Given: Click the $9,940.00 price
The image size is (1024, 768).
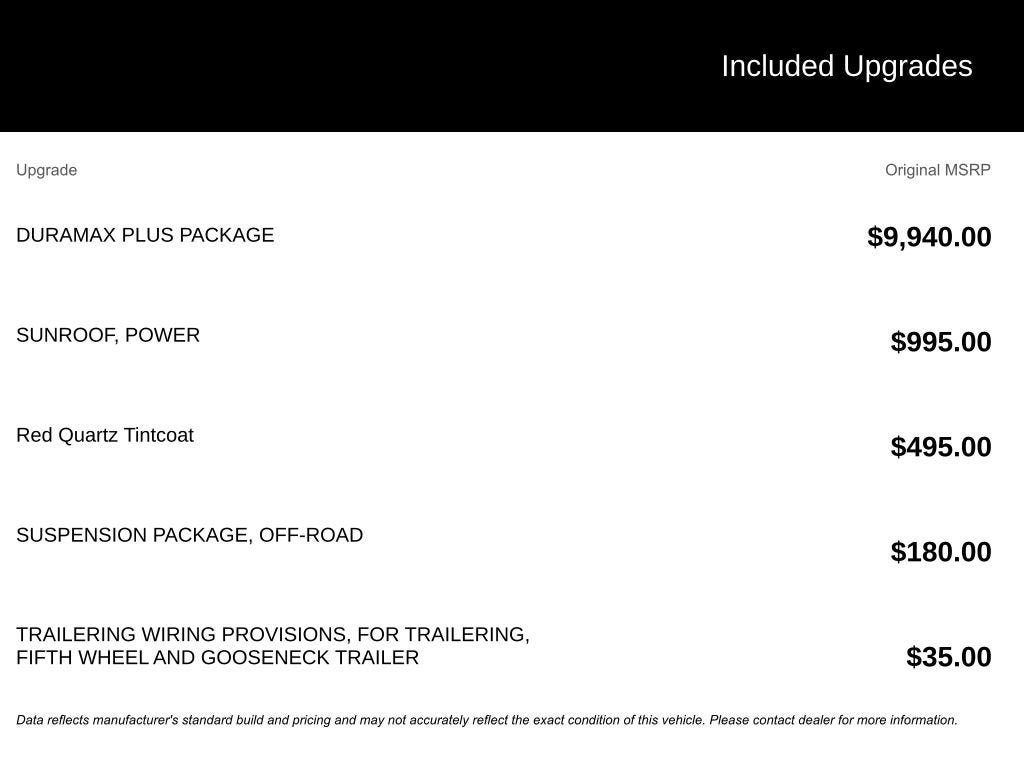Looking at the screenshot, I should (x=929, y=237).
